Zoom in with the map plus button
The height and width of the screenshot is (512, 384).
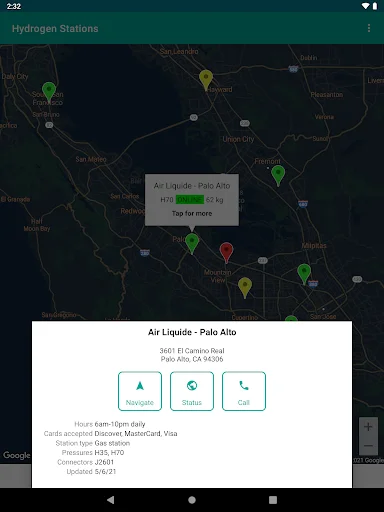[x=368, y=427]
